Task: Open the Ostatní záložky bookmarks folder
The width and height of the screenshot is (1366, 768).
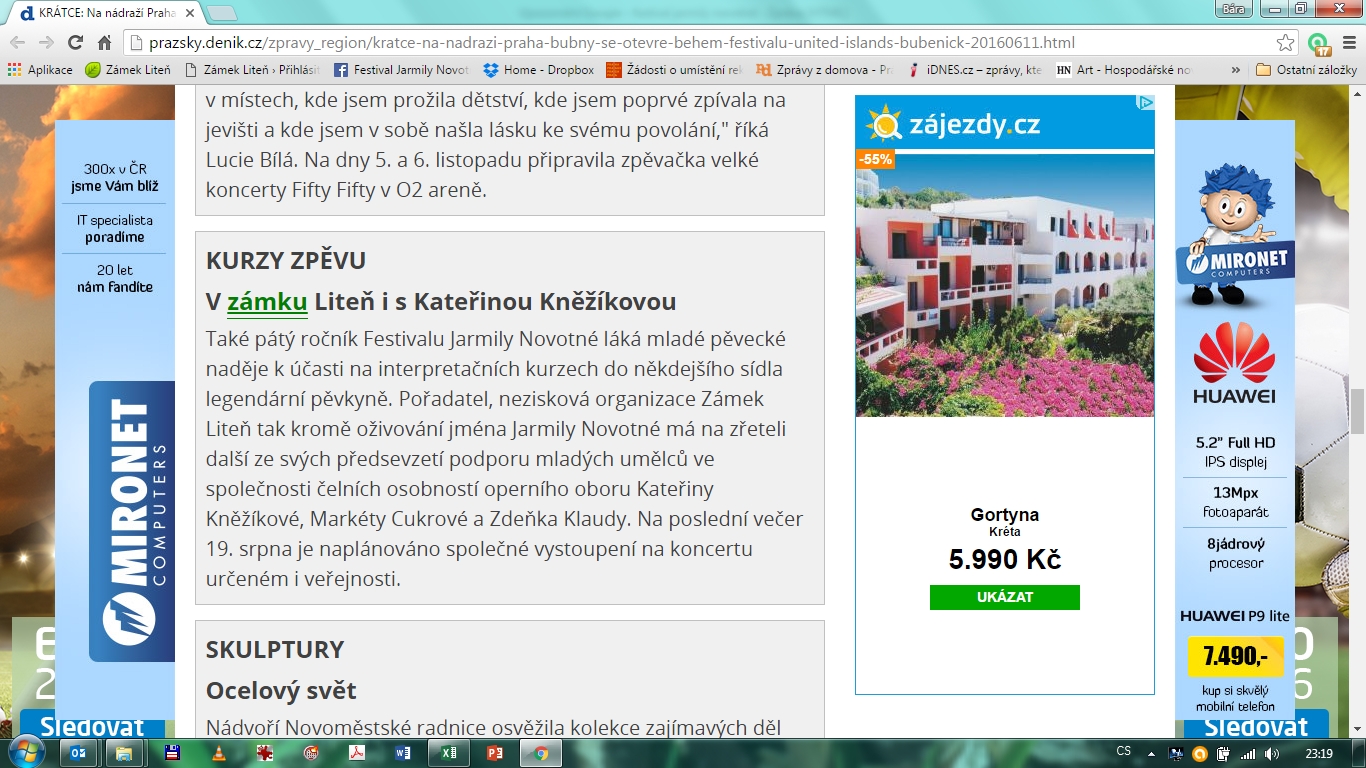Action: pos(1307,70)
